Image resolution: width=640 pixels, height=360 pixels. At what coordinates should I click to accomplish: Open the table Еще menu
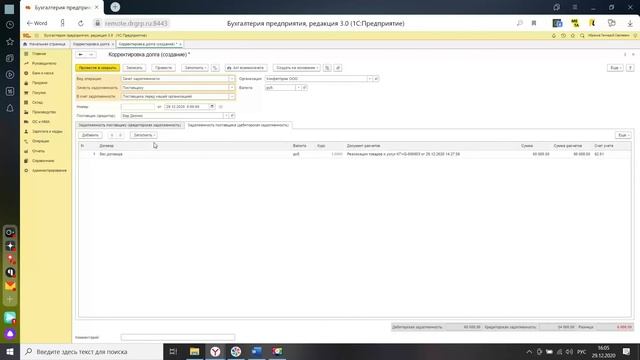tap(623, 135)
